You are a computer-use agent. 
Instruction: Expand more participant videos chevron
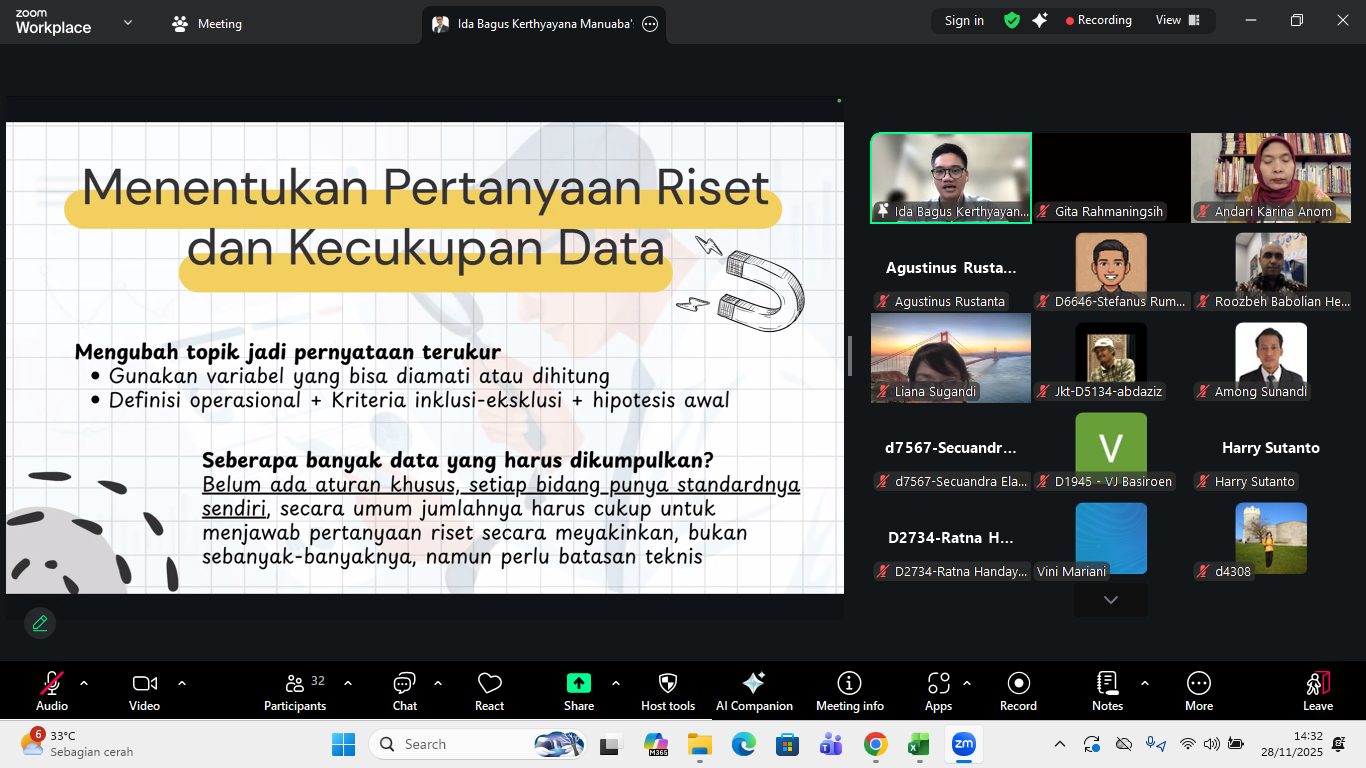1110,600
